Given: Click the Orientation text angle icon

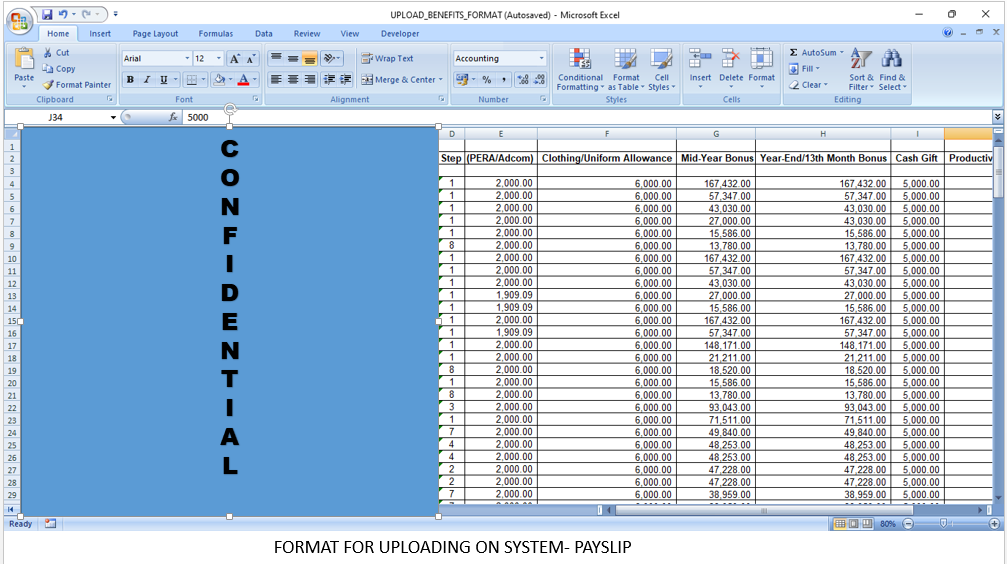Looking at the screenshot, I should [x=329, y=58].
